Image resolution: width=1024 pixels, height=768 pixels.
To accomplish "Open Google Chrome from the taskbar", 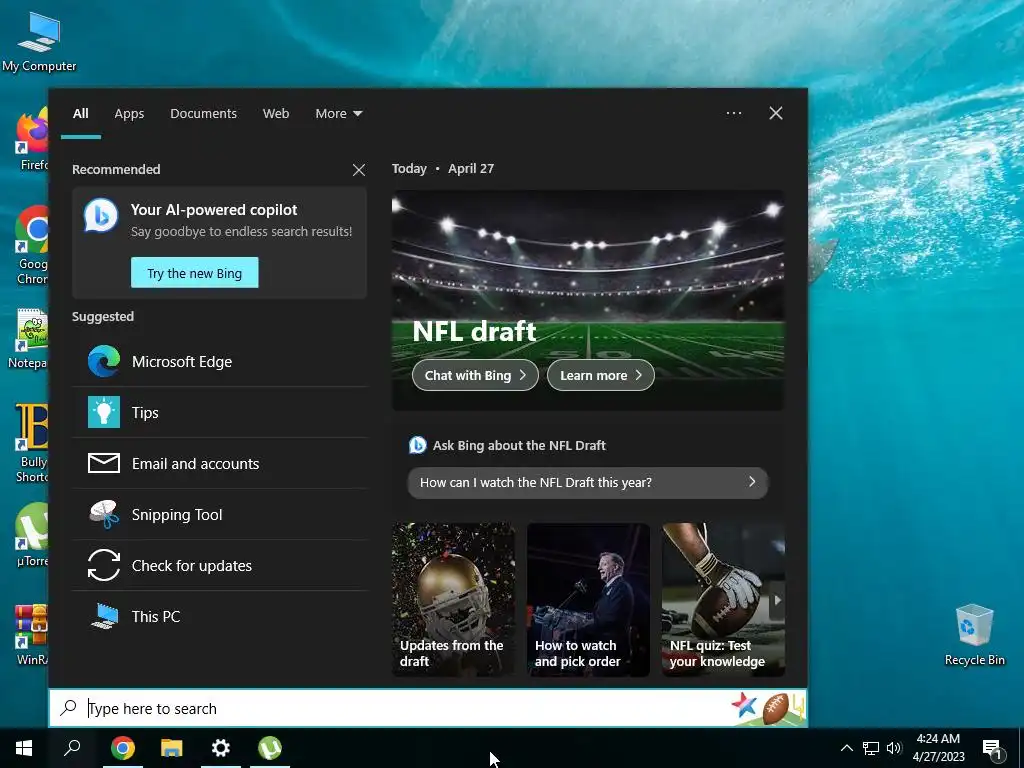I will click(123, 748).
